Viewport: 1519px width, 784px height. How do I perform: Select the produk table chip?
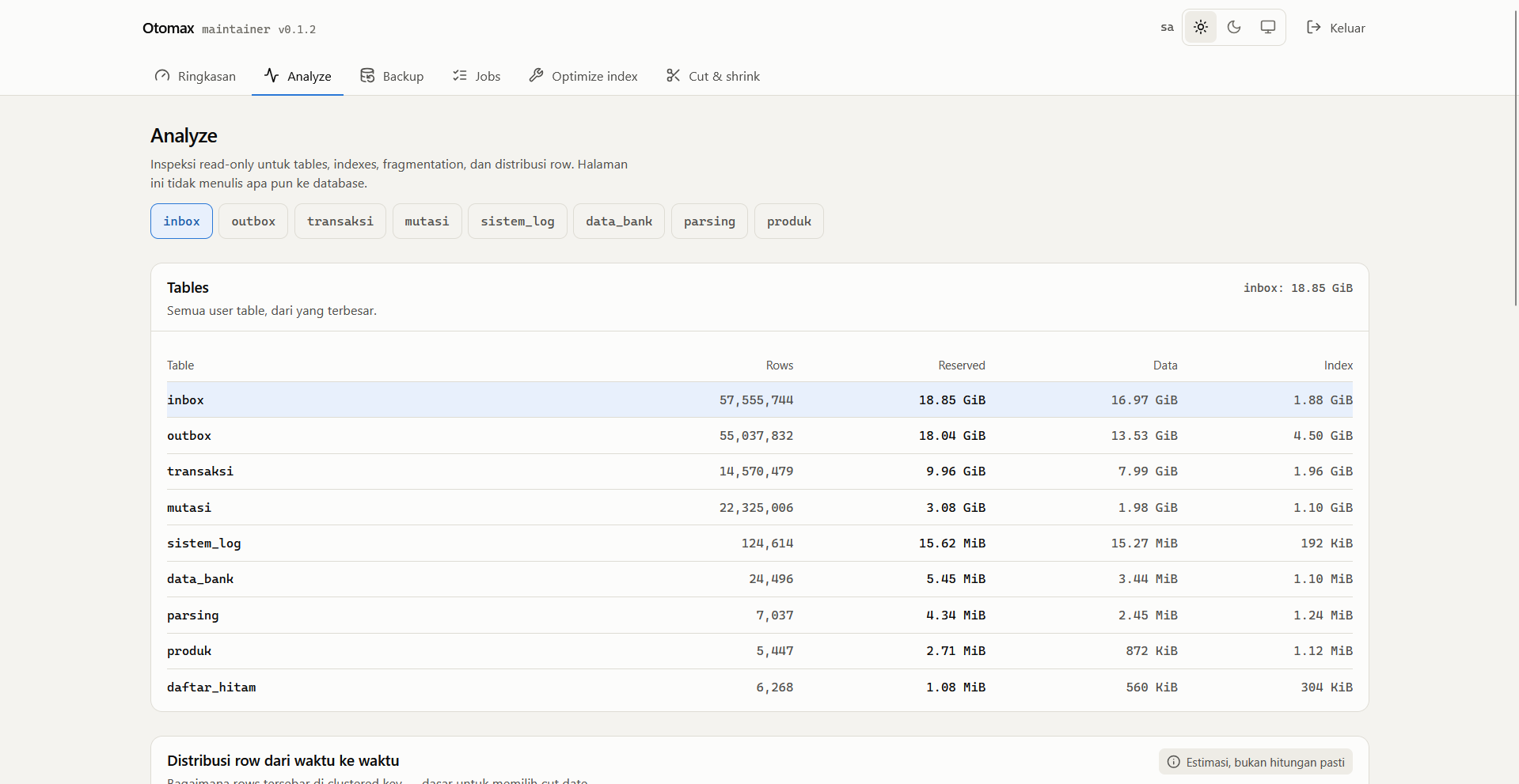[x=789, y=222]
